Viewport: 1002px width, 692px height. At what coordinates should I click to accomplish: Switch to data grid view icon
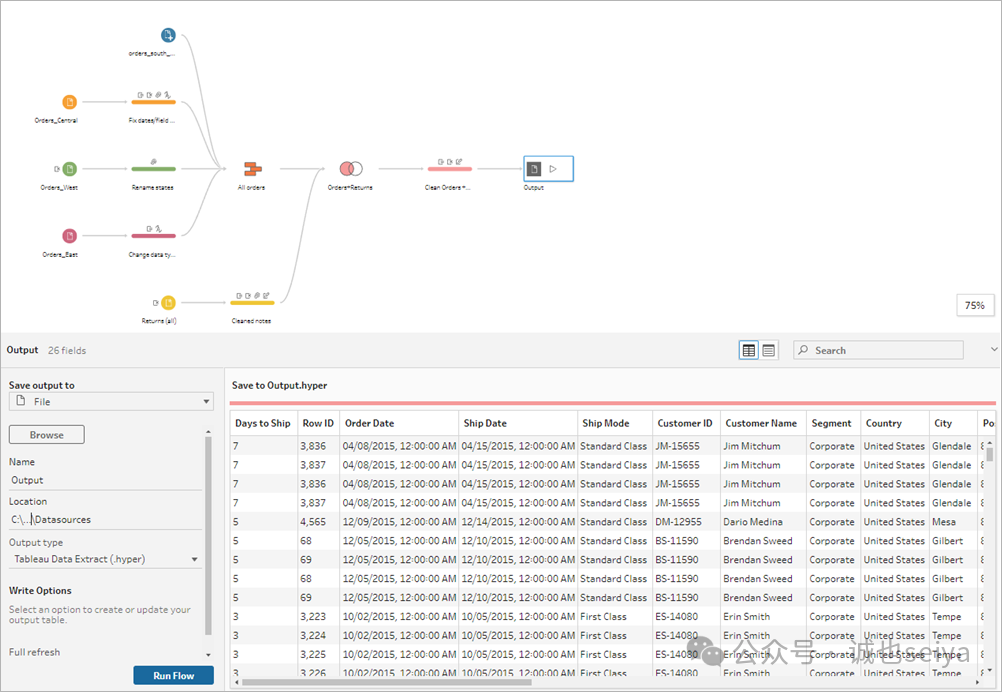pos(748,350)
